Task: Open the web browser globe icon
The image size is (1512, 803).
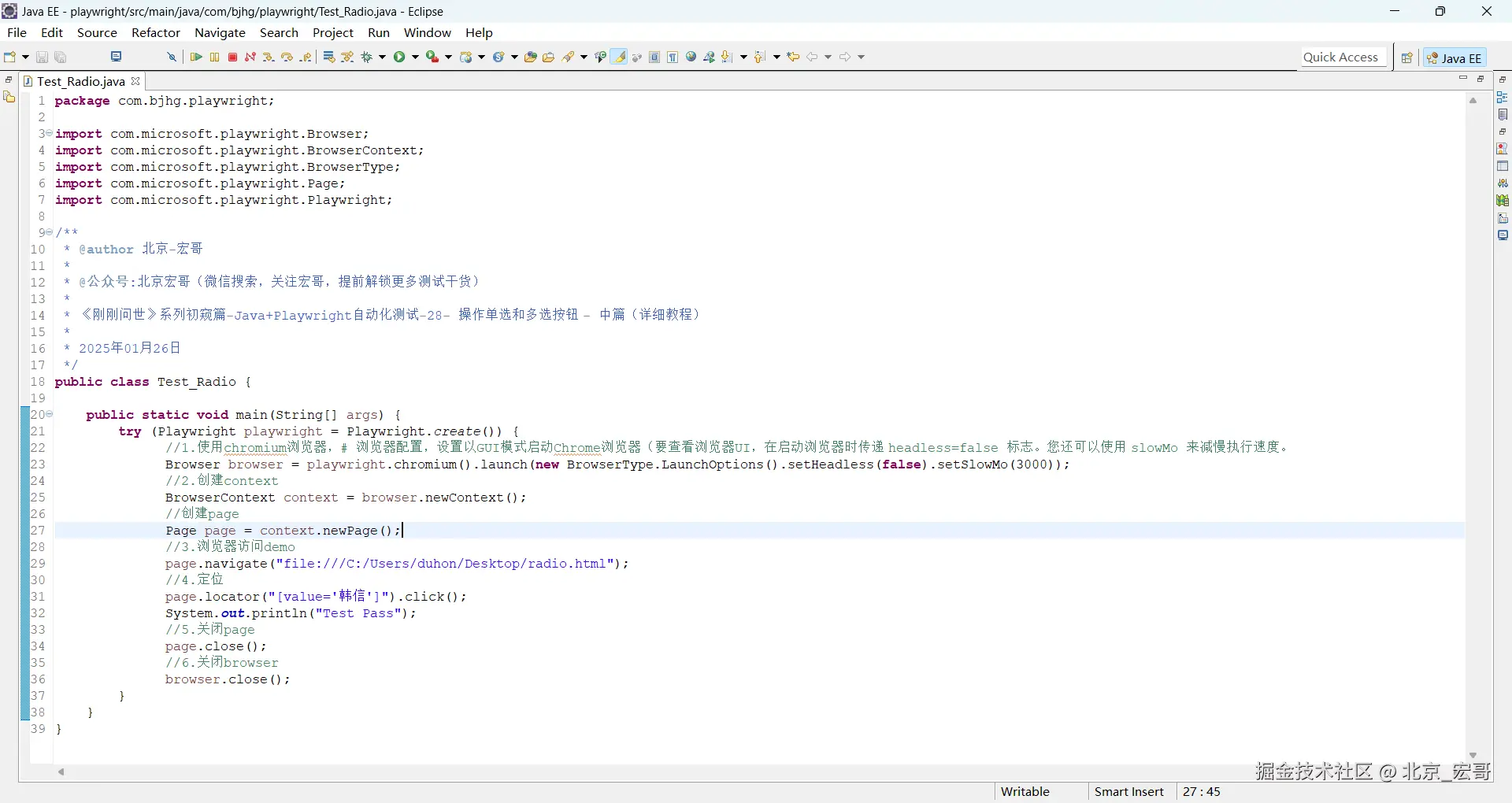Action: tap(691, 57)
